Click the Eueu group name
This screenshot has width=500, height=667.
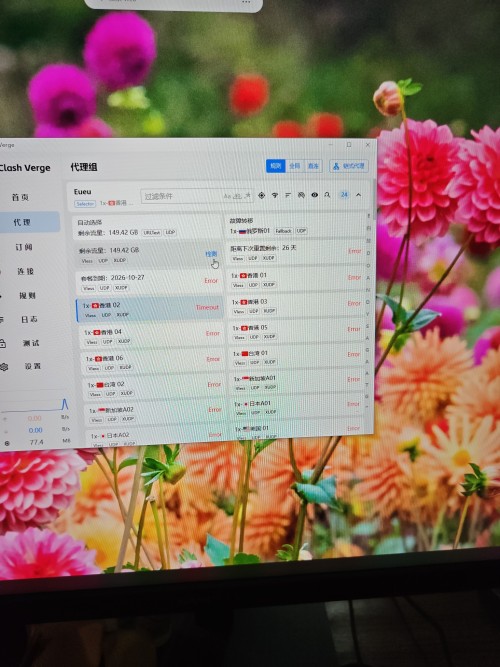83,191
